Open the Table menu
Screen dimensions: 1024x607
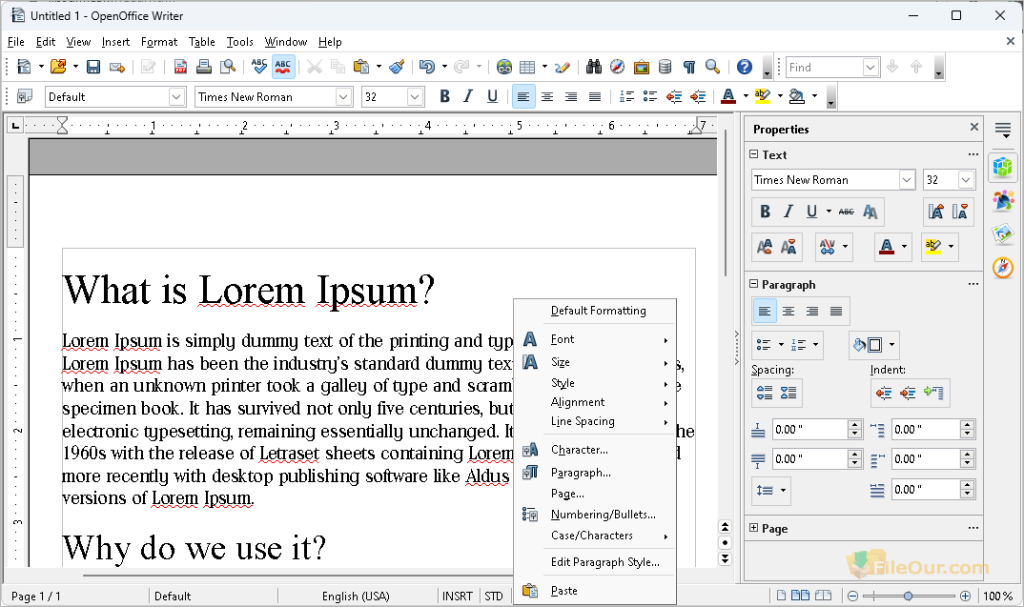[x=202, y=42]
